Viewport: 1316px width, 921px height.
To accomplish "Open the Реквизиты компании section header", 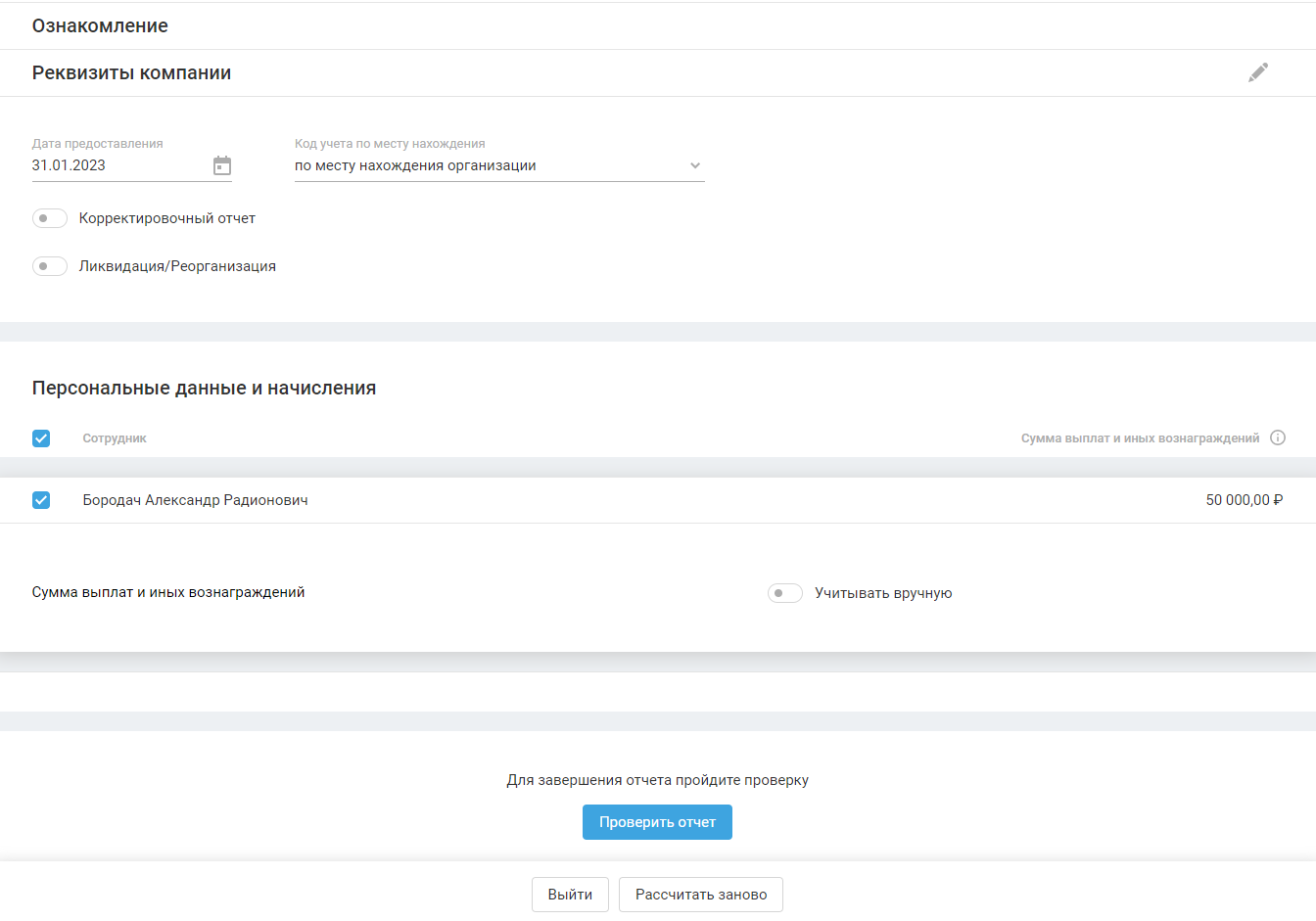I will pos(132,73).
